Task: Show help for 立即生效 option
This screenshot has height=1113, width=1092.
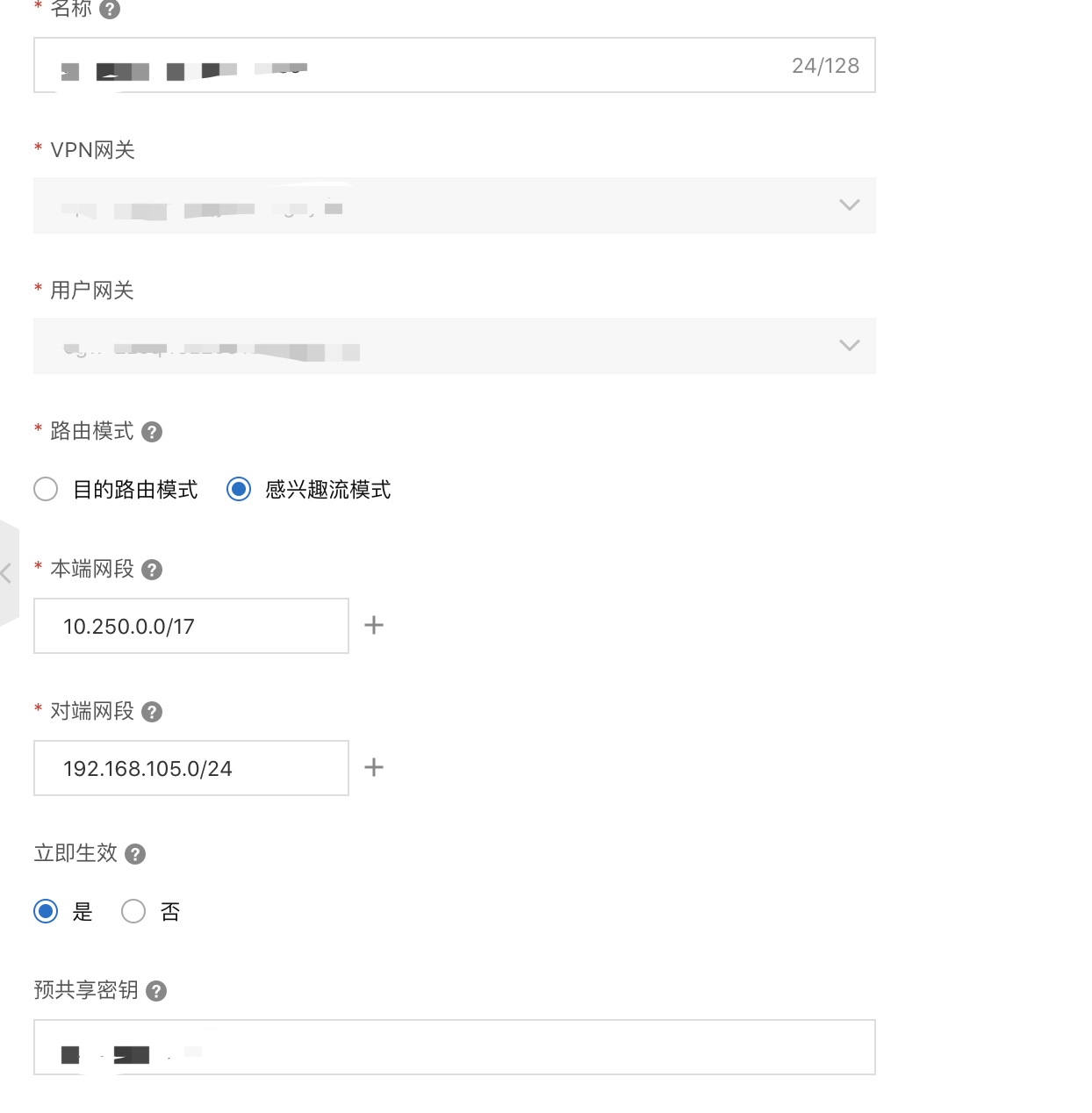Action: pyautogui.click(x=135, y=854)
